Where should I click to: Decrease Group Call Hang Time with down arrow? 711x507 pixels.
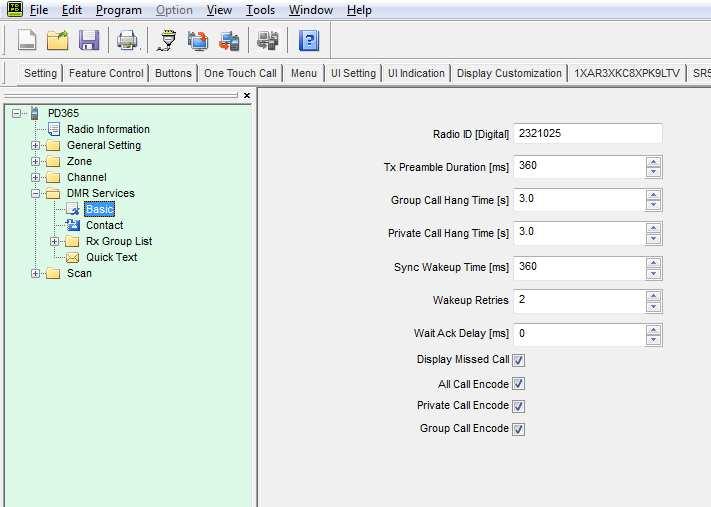(x=653, y=205)
